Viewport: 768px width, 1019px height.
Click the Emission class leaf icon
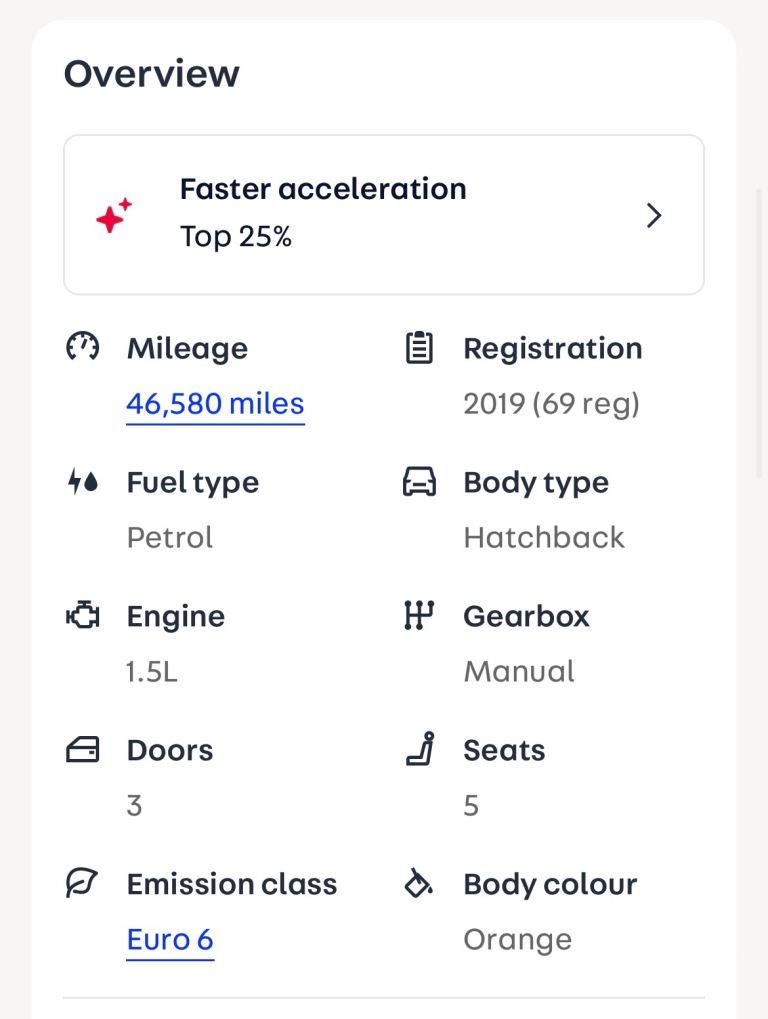coord(82,883)
